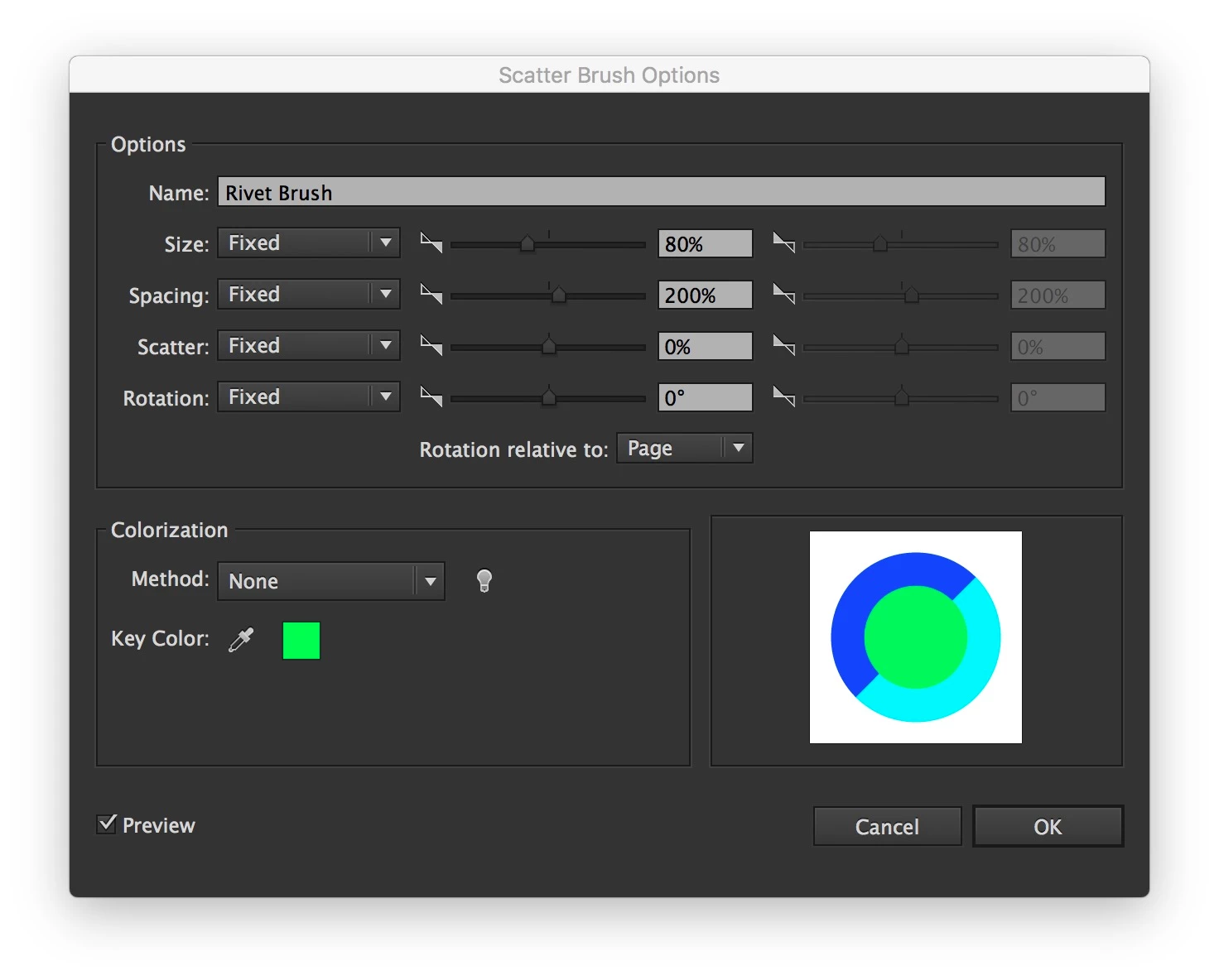Click the disabled Size 80% maximum field
Image resolution: width=1219 pixels, height=980 pixels.
1058,244
